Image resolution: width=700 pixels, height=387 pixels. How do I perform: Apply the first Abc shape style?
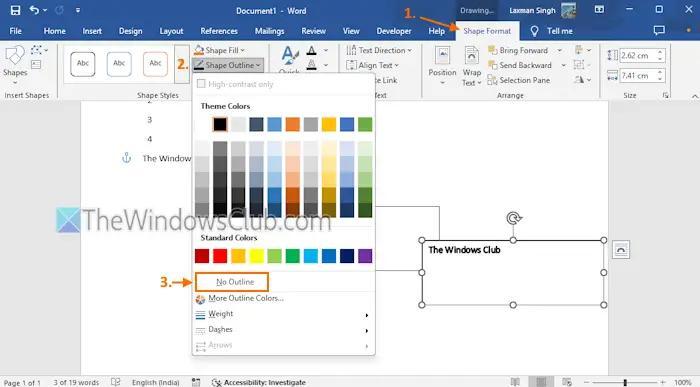click(x=83, y=64)
